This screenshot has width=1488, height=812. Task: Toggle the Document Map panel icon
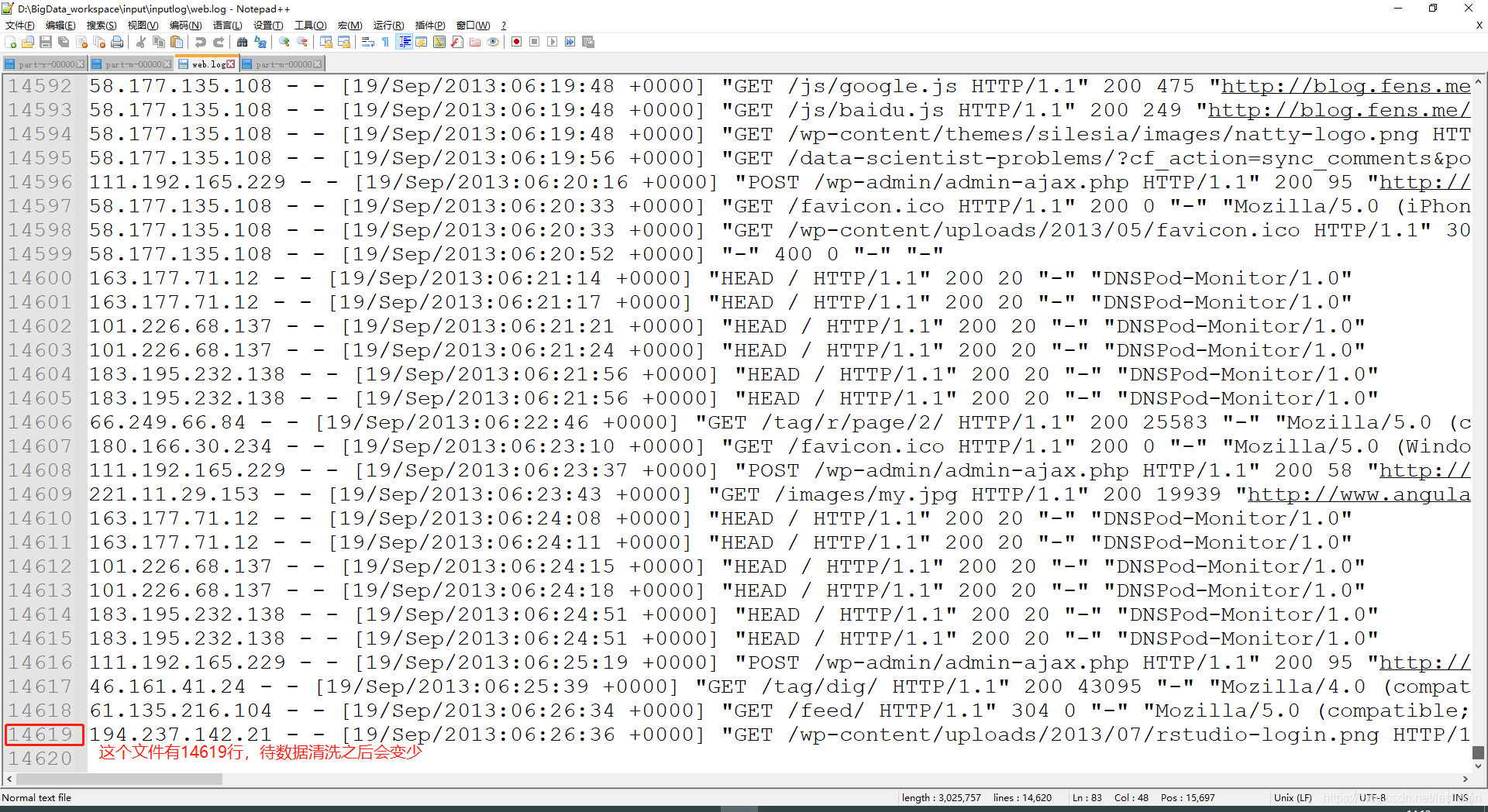coord(439,42)
